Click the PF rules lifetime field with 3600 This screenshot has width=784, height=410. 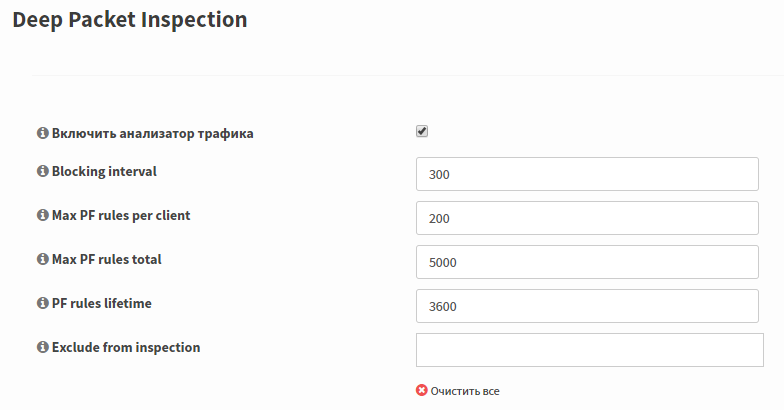click(587, 306)
